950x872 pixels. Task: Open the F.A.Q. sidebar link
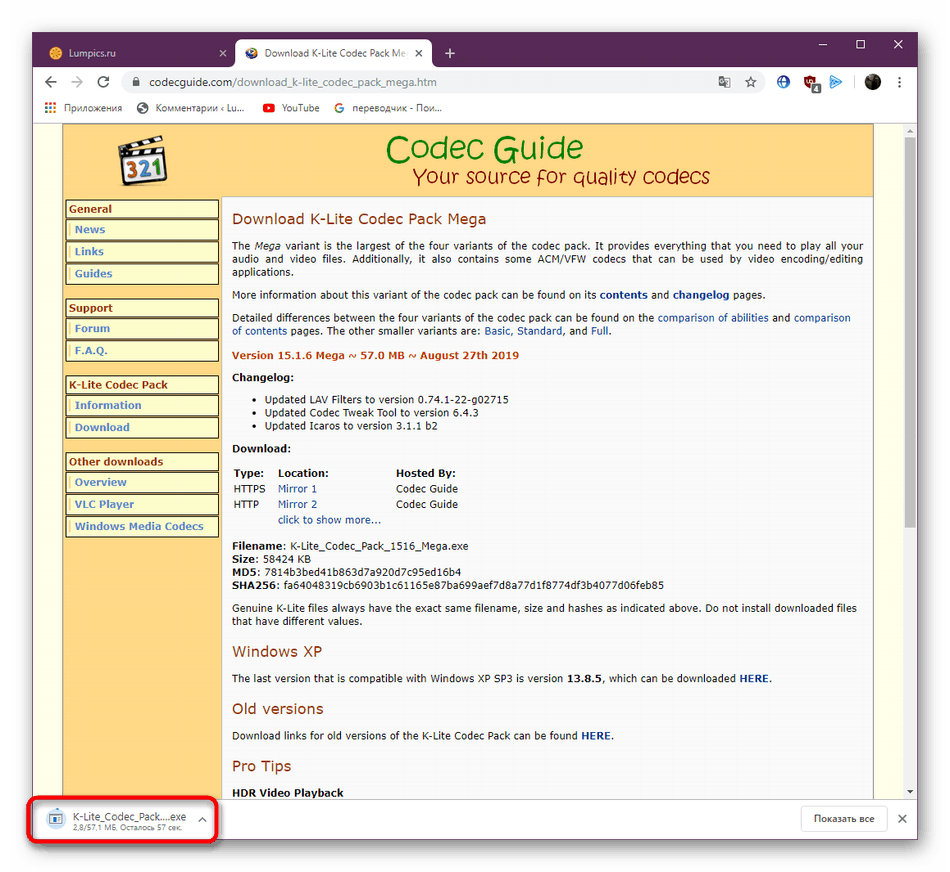(x=142, y=351)
